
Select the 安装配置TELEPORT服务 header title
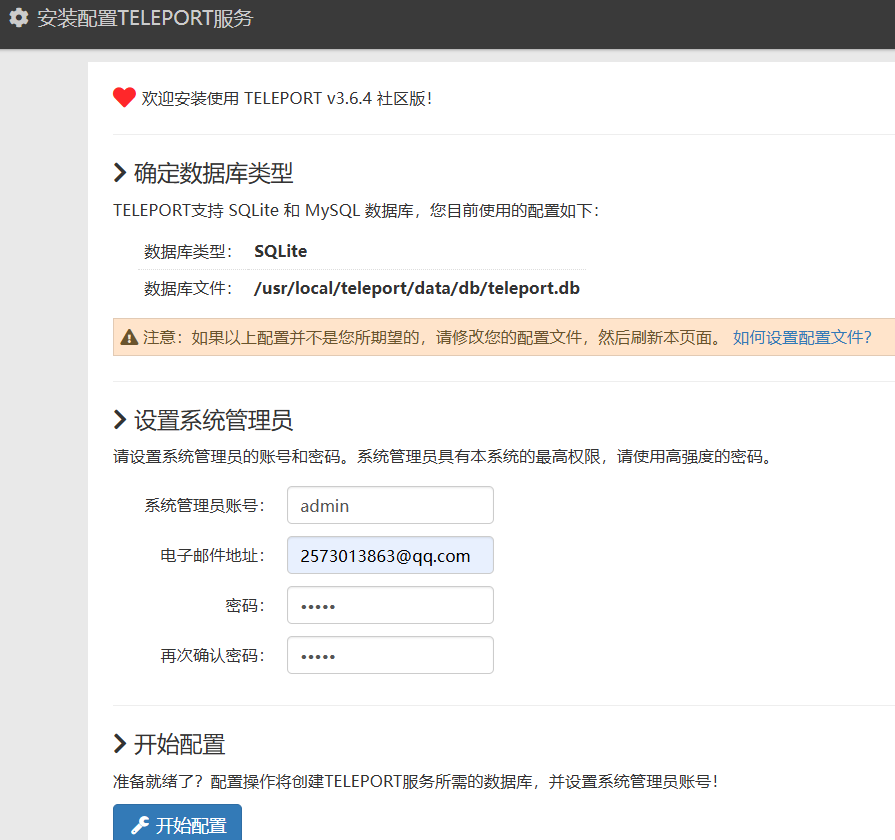pyautogui.click(x=145, y=18)
